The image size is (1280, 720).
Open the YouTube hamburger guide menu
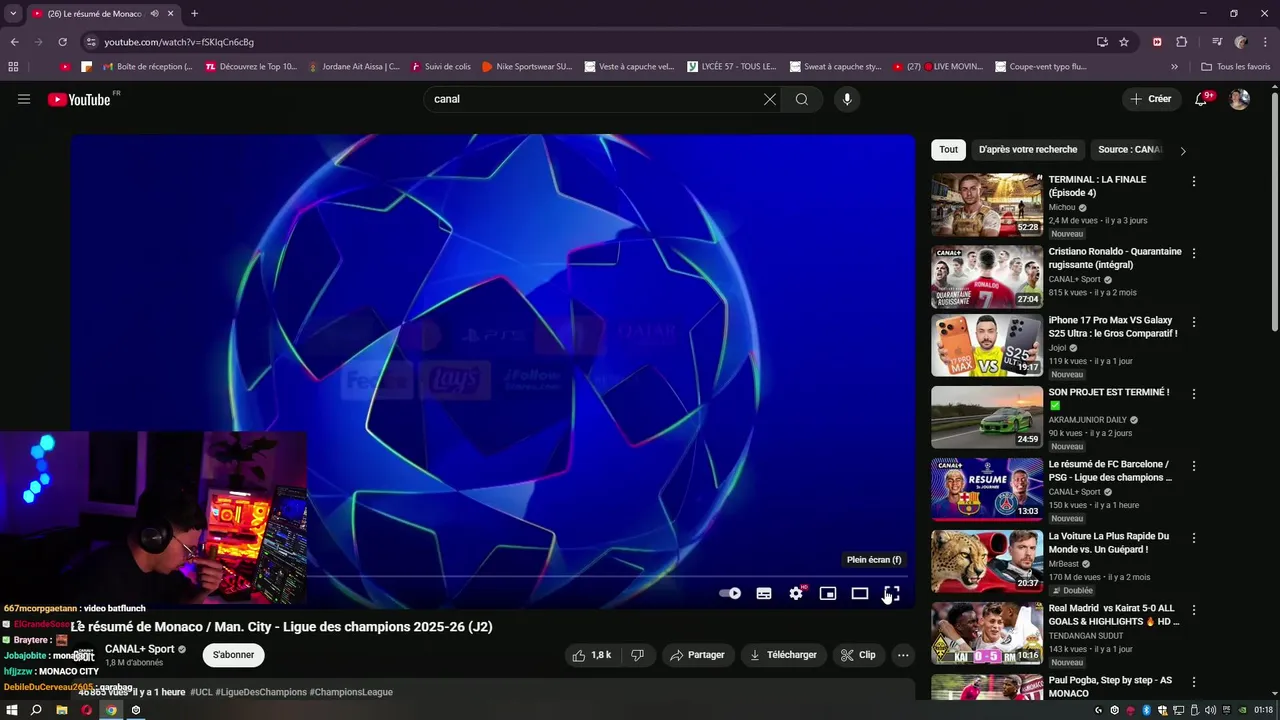24,99
